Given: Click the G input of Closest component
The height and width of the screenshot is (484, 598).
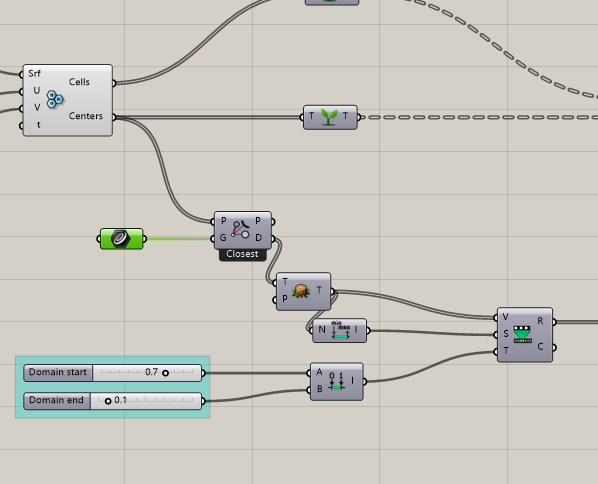Looking at the screenshot, I should [x=223, y=238].
